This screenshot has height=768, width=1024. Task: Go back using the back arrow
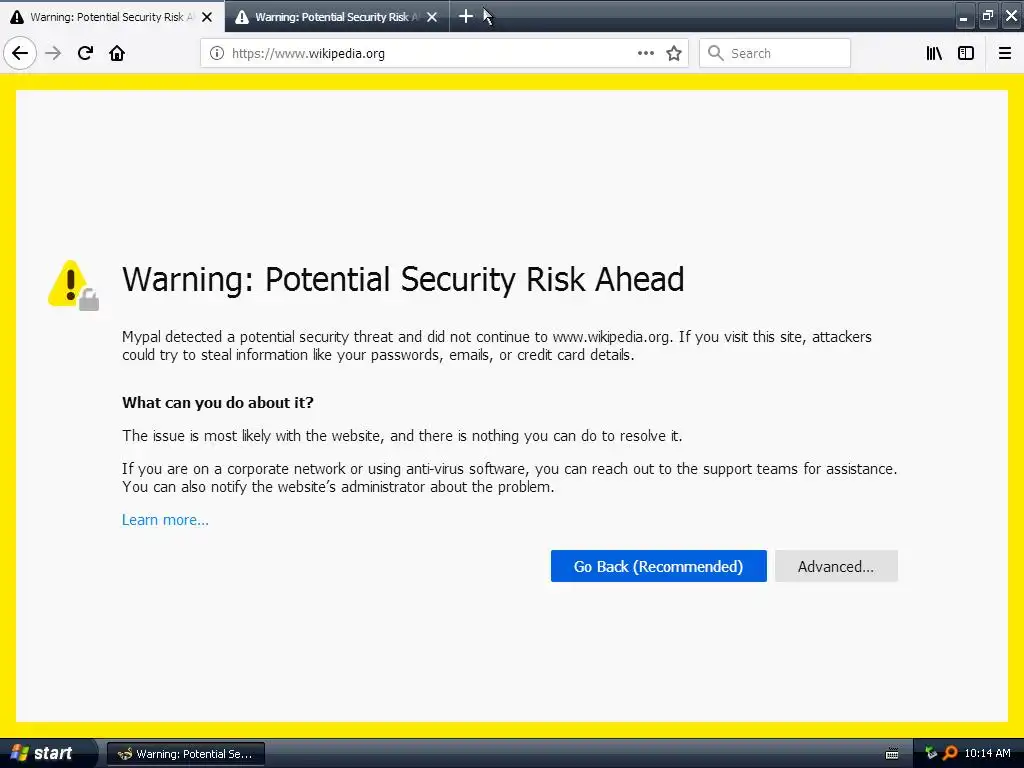click(x=20, y=54)
